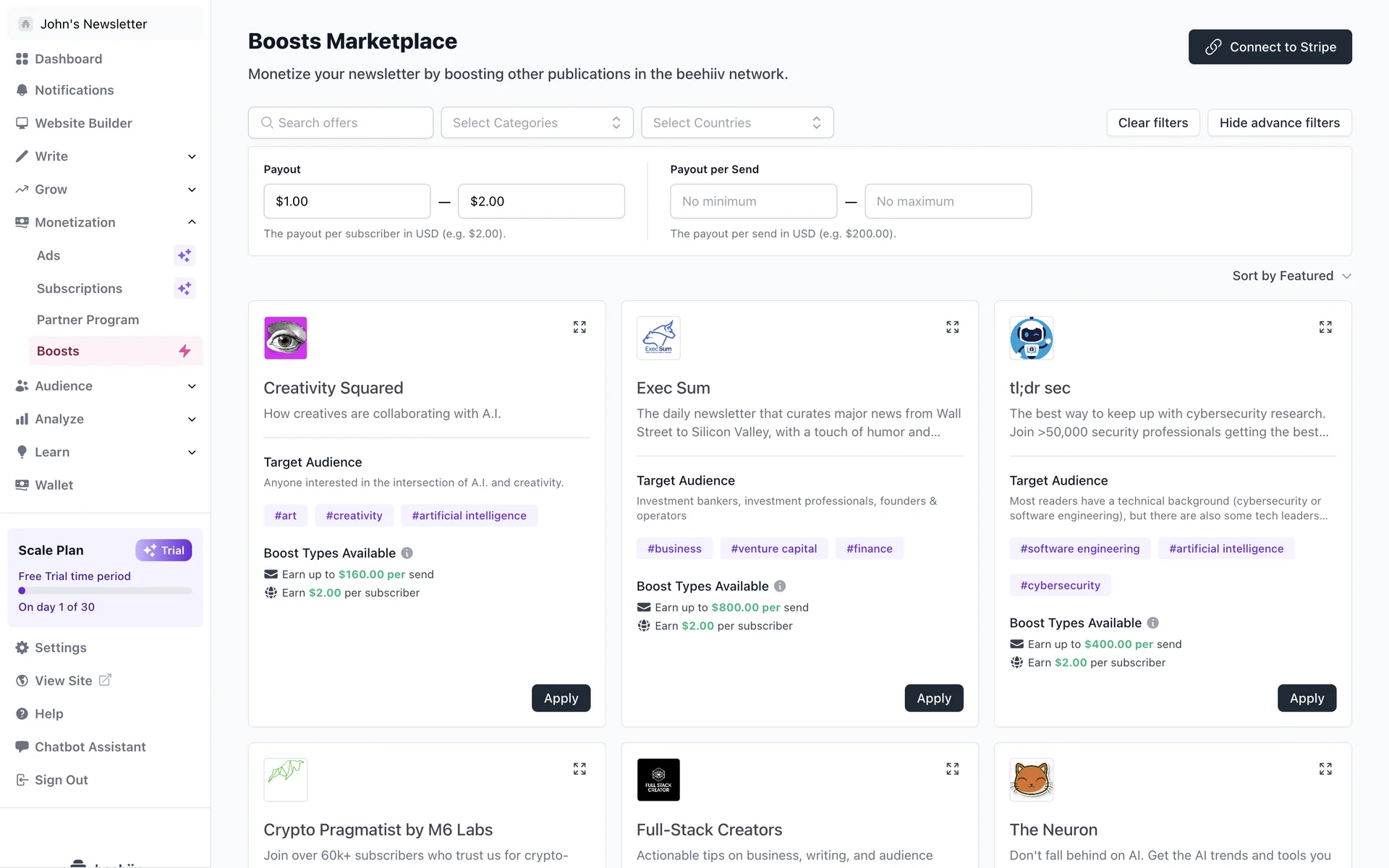
Task: Open The Neuron cat logo thumbnail
Action: tap(1031, 780)
